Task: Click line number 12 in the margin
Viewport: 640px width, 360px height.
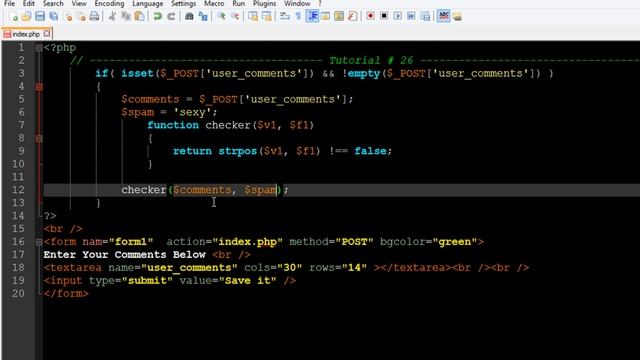Action: tap(18, 190)
